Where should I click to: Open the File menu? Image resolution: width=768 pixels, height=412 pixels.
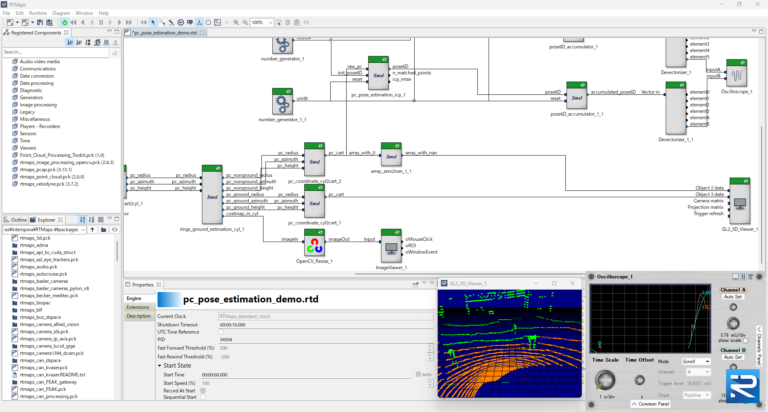coord(6,13)
